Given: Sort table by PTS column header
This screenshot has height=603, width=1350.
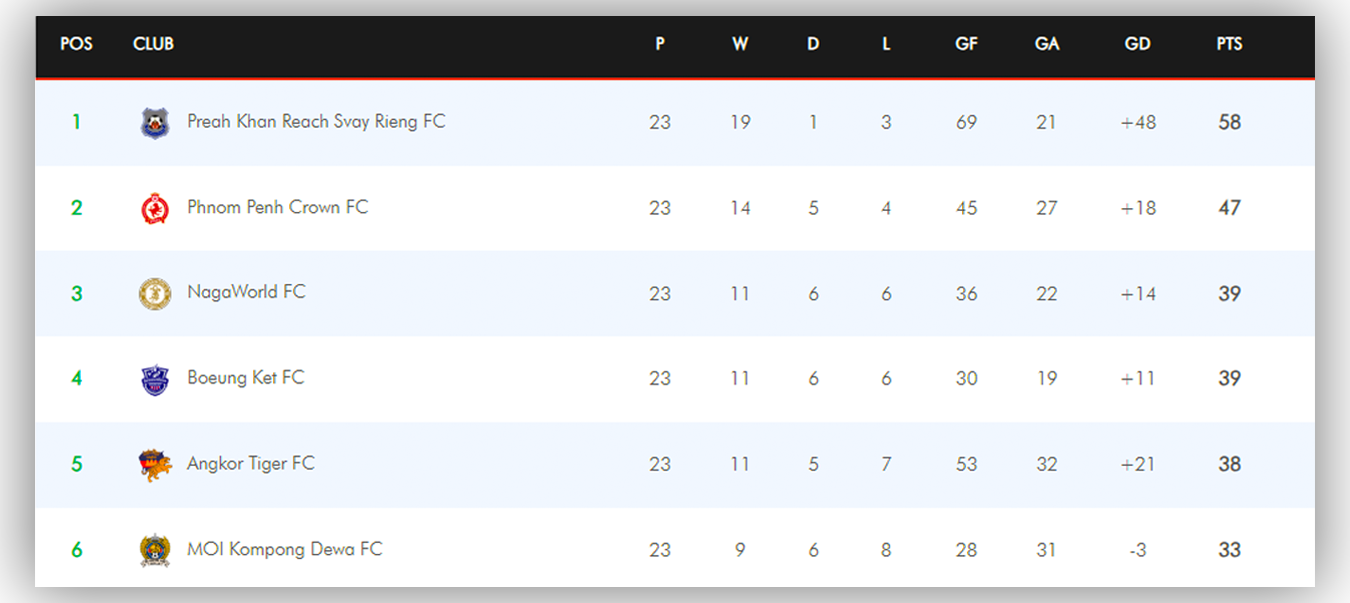Looking at the screenshot, I should click(1229, 44).
